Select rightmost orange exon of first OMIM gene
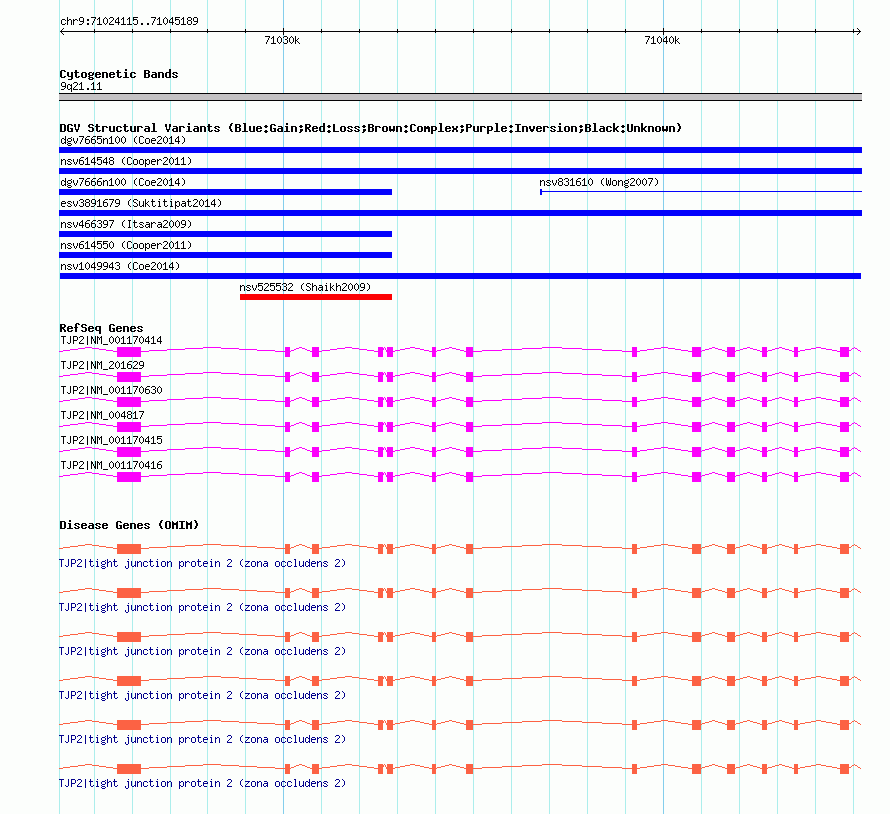 (x=845, y=549)
